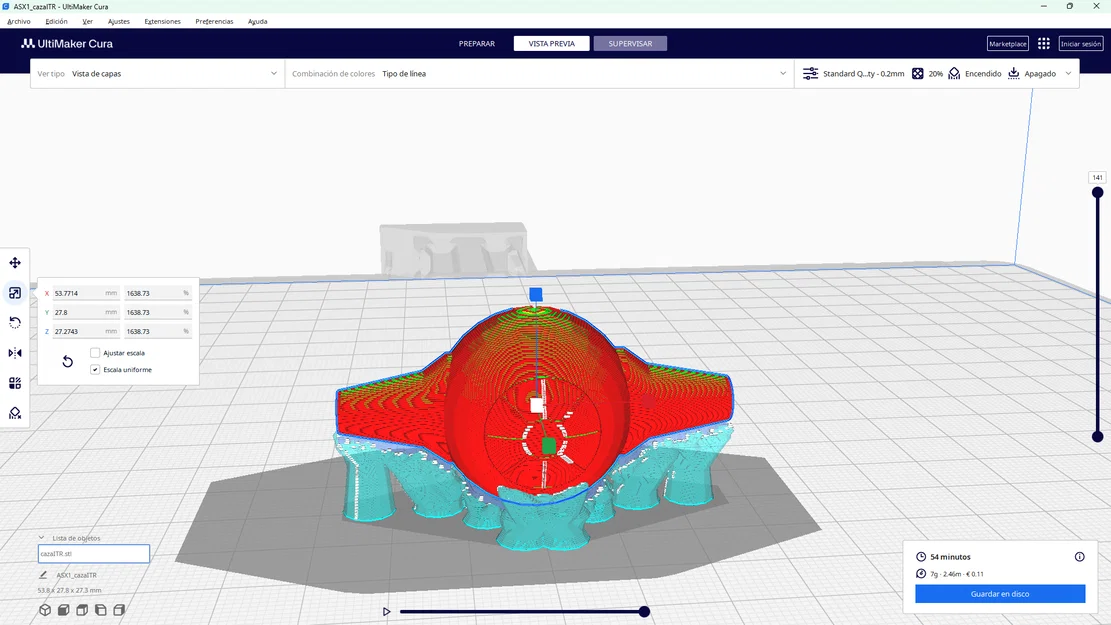Switch to PREPARAR stage
Image resolution: width=1111 pixels, height=625 pixels.
click(x=477, y=44)
